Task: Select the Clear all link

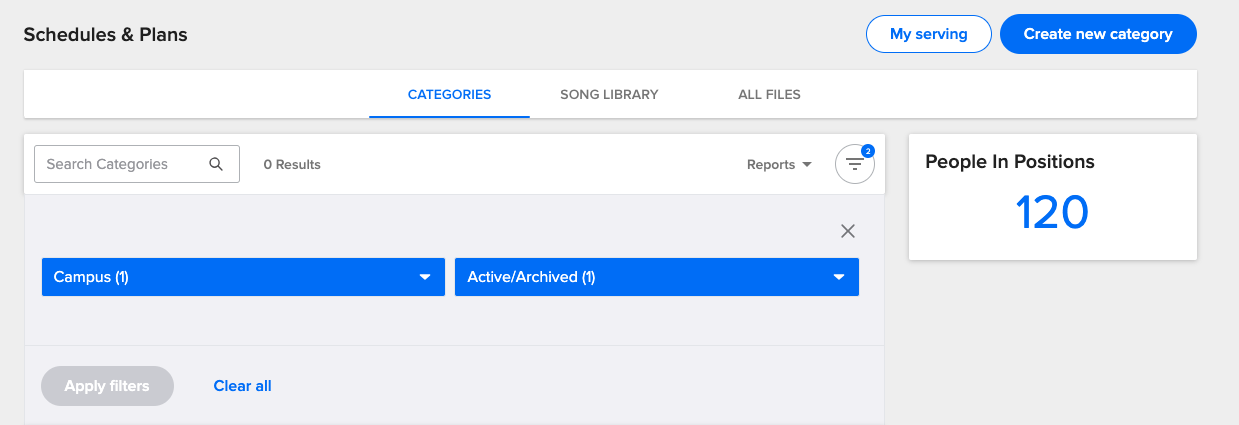Action: point(242,386)
